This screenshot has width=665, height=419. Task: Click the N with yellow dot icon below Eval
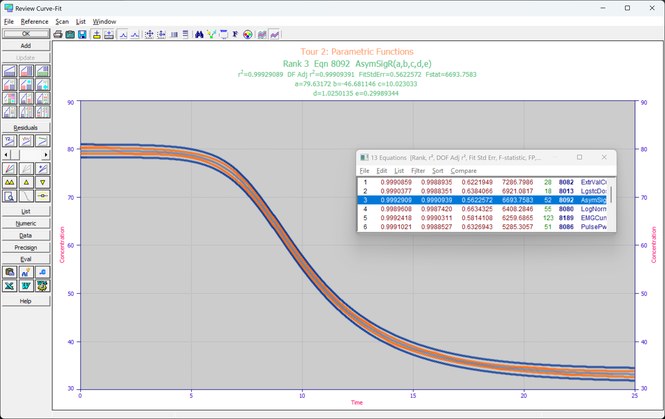click(26, 272)
